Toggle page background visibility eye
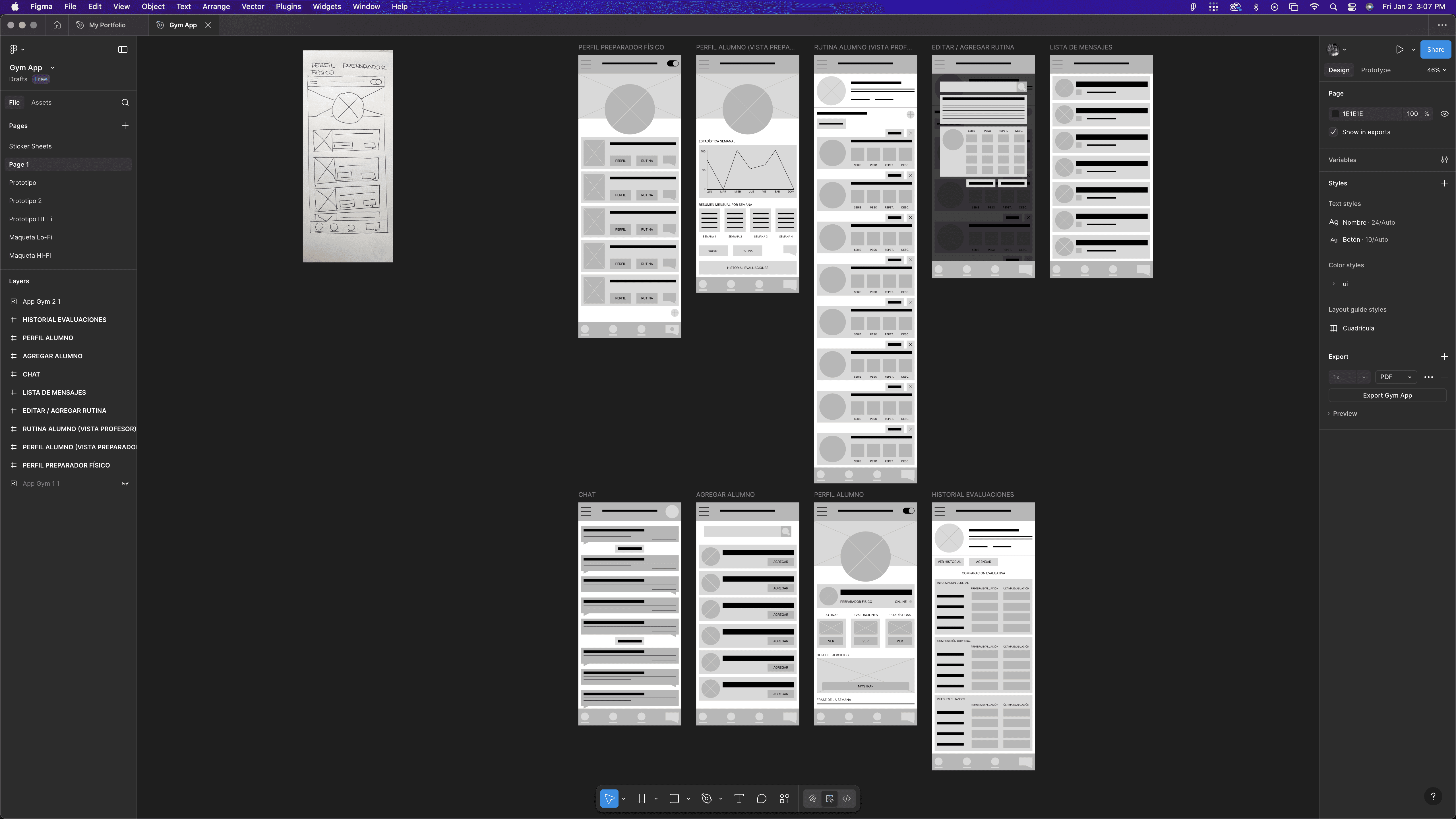Screen dimensions: 1456x819 coord(1444,114)
